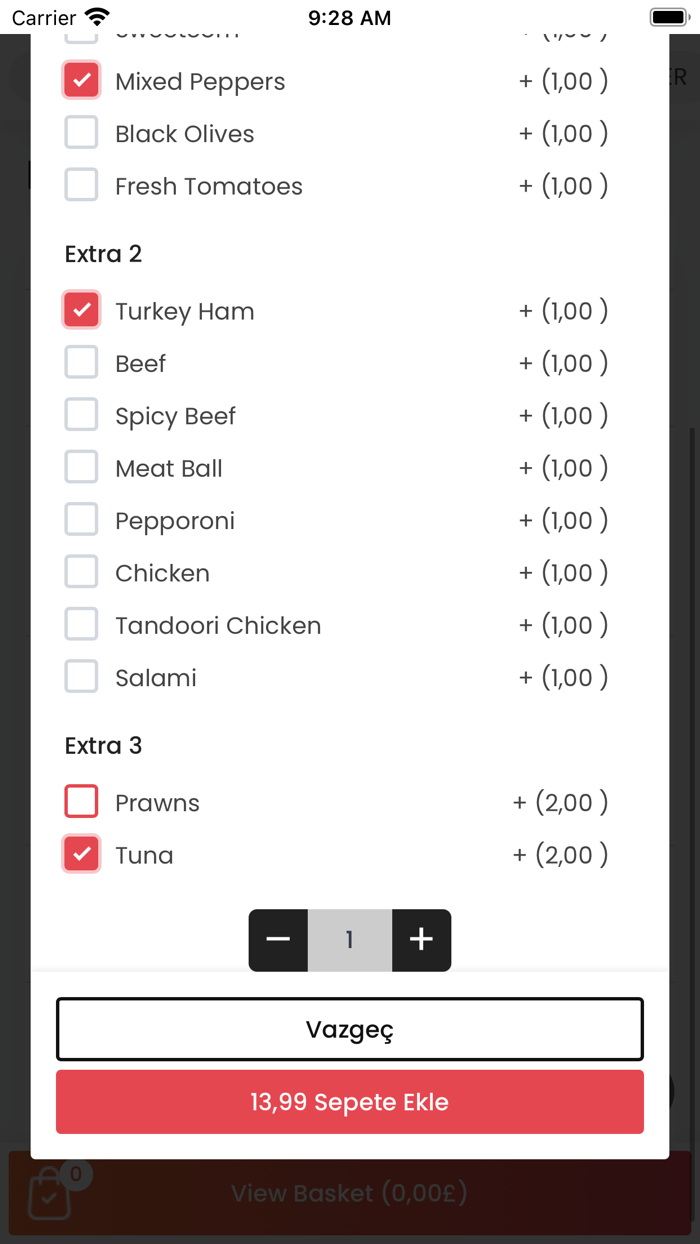The width and height of the screenshot is (700, 1244).
Task: Select the Spicy Beef checkbox
Action: 82,415
